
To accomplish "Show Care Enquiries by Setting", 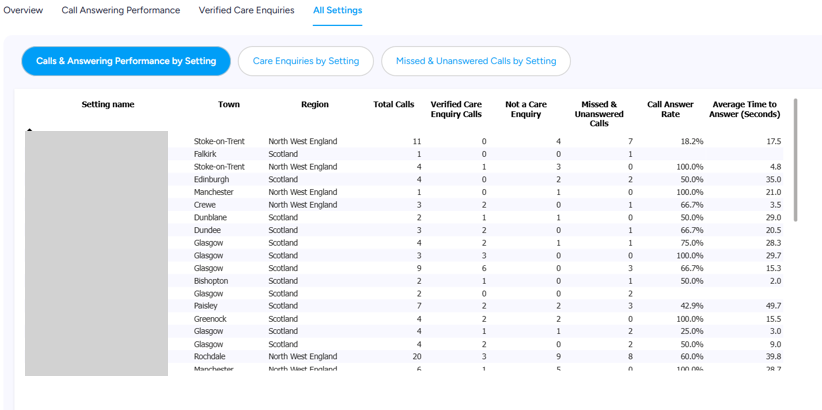I will coord(306,61).
